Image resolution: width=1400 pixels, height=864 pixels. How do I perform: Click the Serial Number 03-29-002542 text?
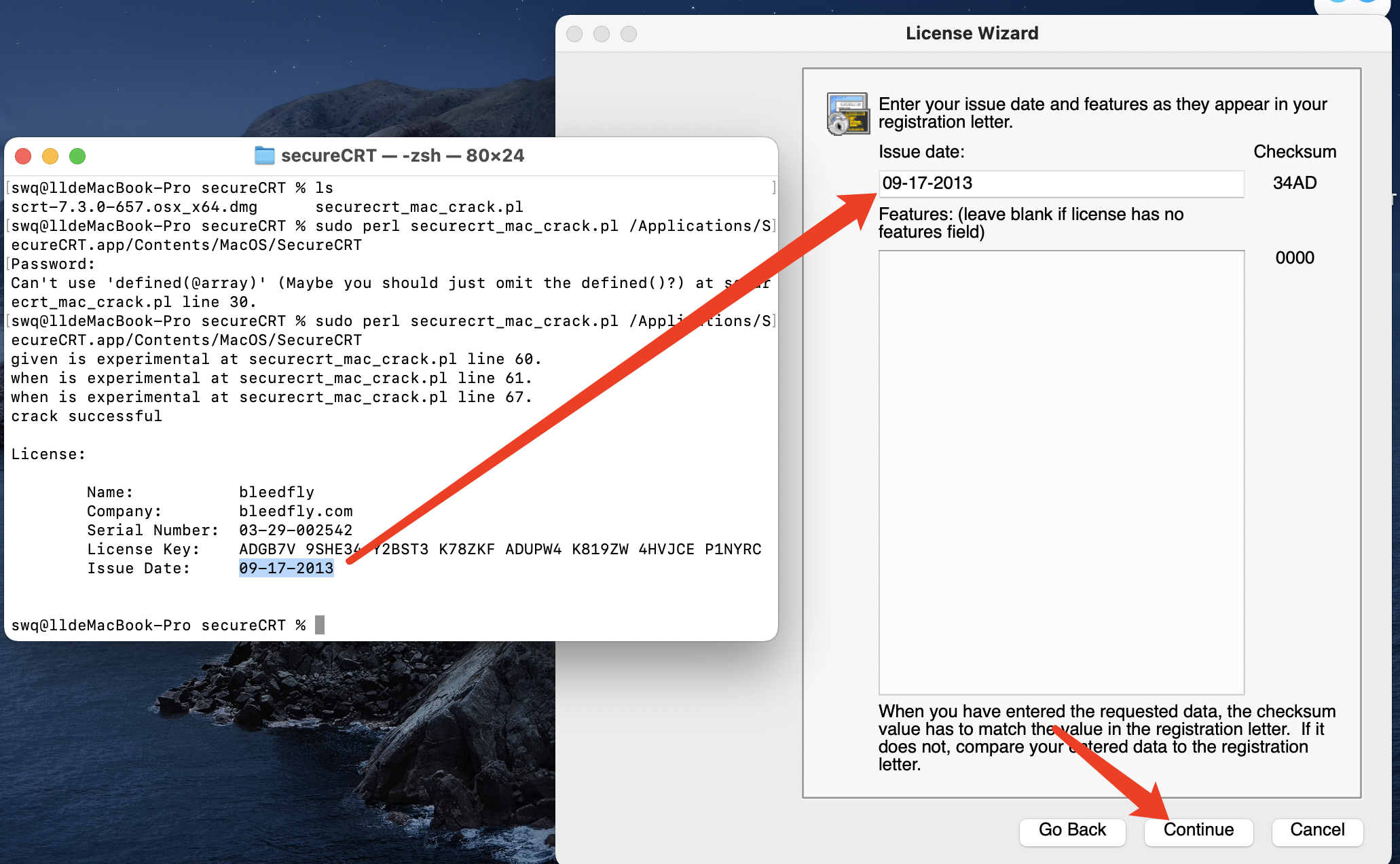(295, 530)
